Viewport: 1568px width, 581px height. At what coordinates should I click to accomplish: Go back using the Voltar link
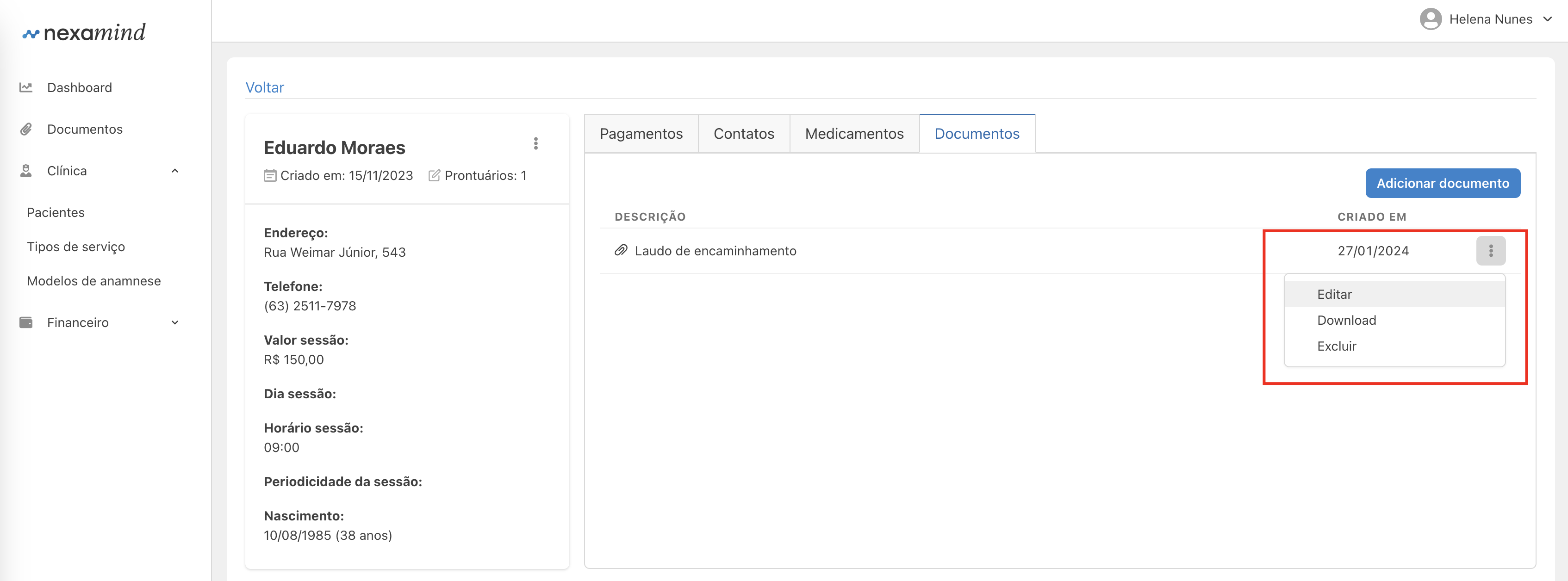pos(264,87)
